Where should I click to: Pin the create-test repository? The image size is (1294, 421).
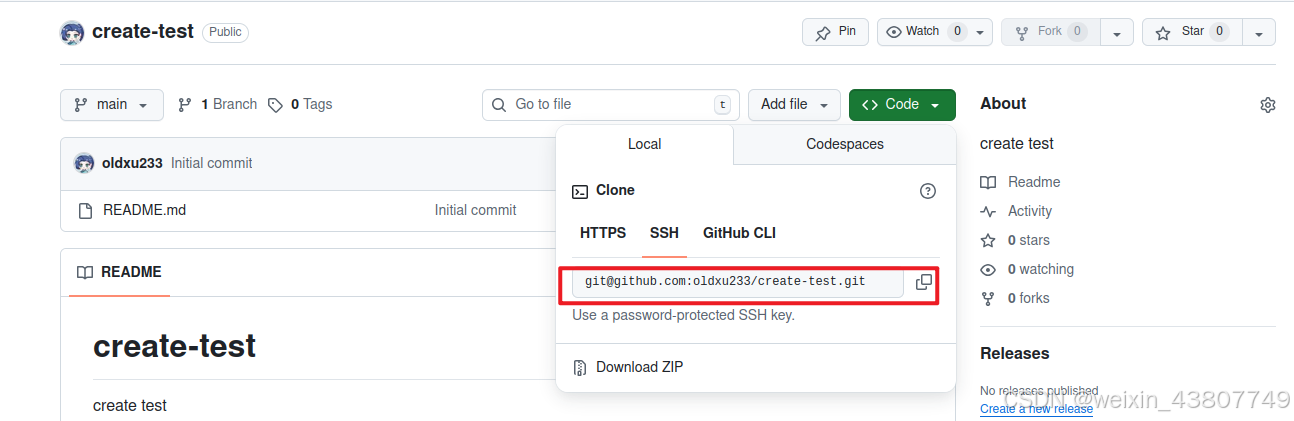click(x=835, y=32)
